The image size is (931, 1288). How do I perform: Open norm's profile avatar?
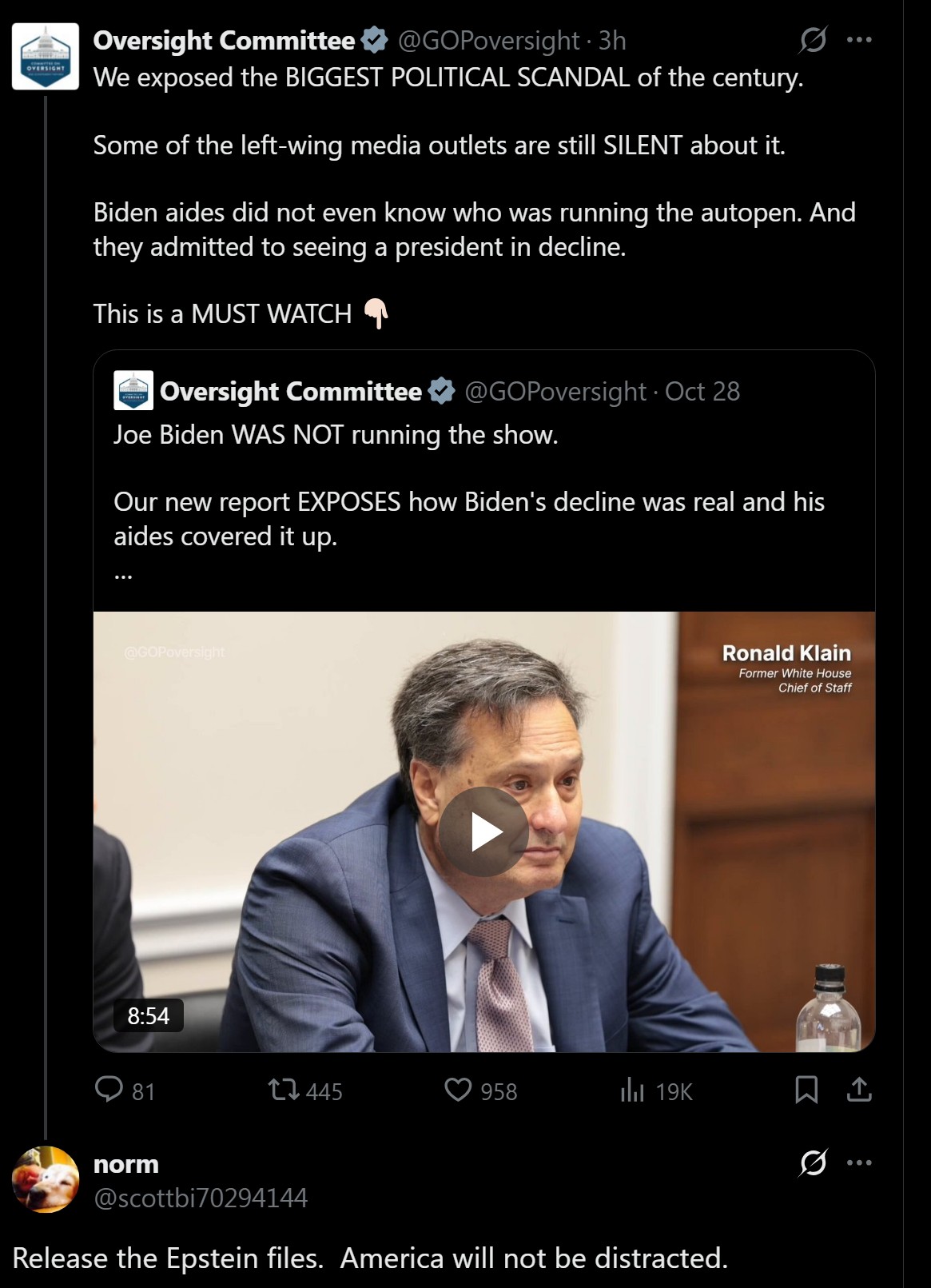click(46, 1179)
